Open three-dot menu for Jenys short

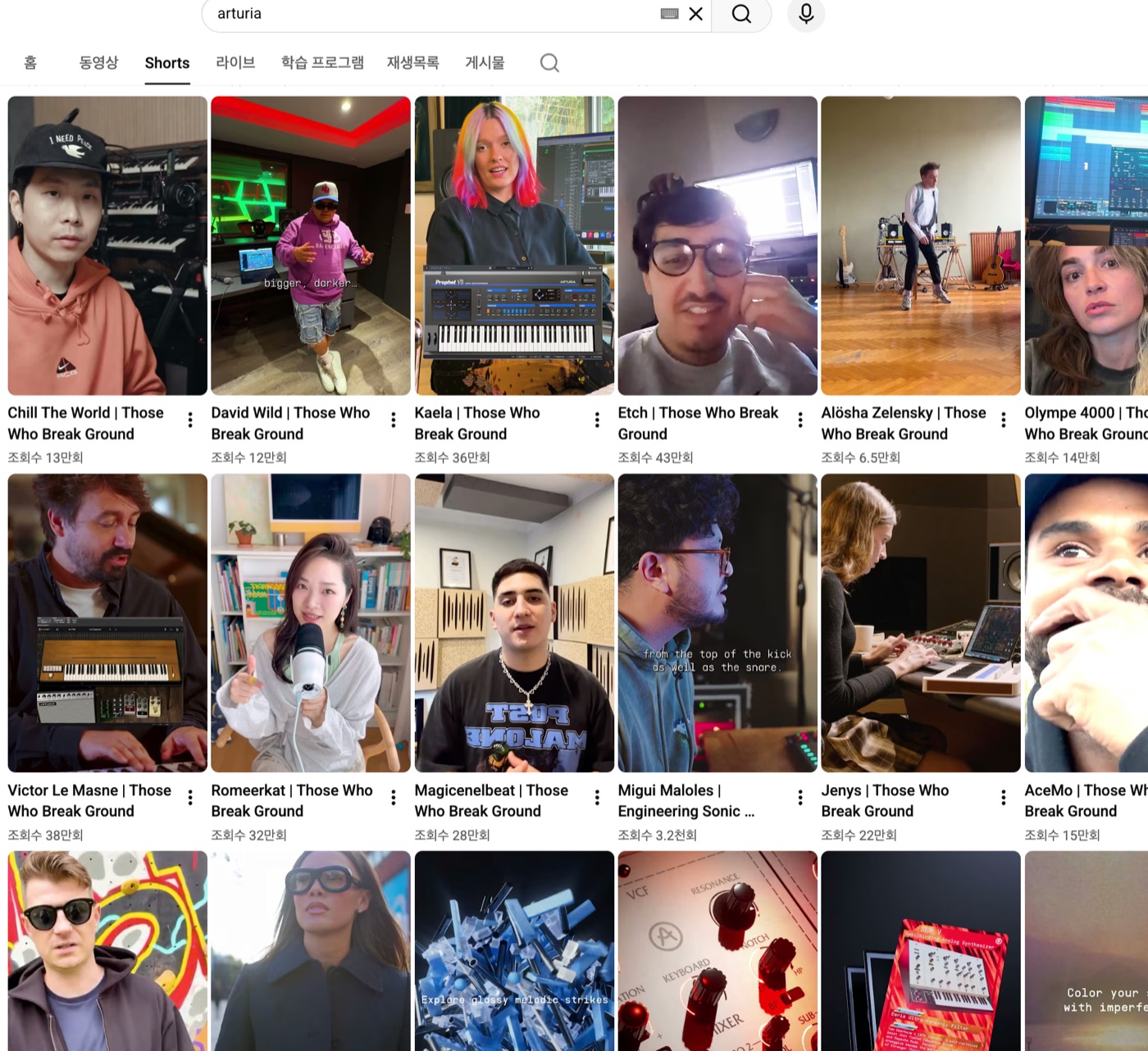point(1004,798)
